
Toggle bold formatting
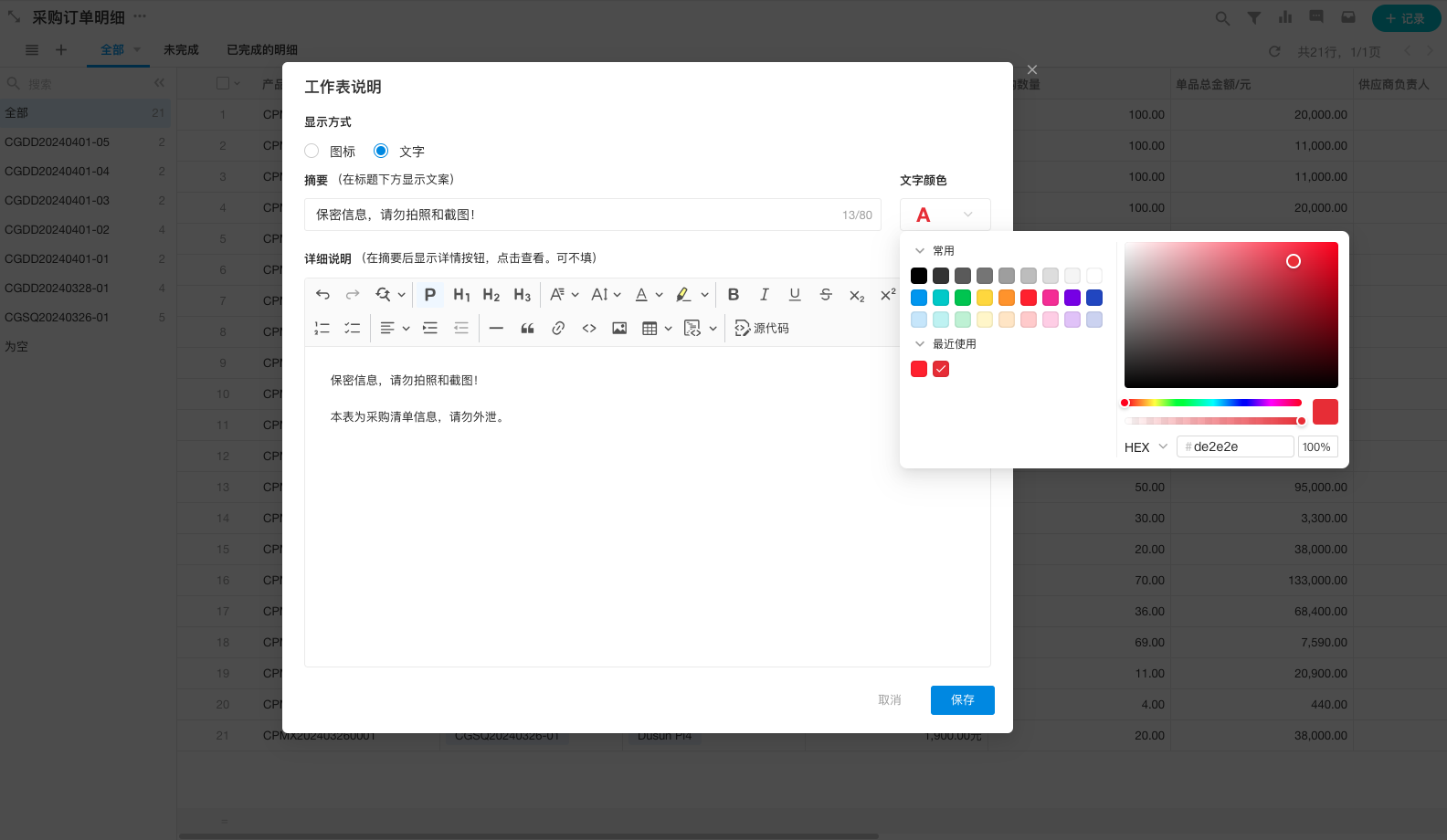point(734,295)
